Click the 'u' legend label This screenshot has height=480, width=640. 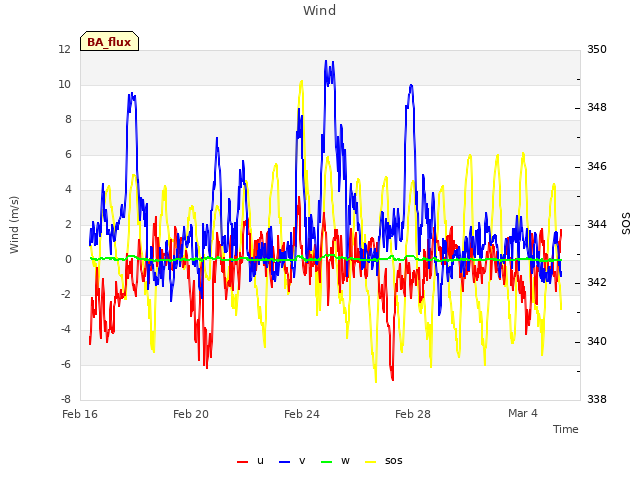click(x=260, y=461)
